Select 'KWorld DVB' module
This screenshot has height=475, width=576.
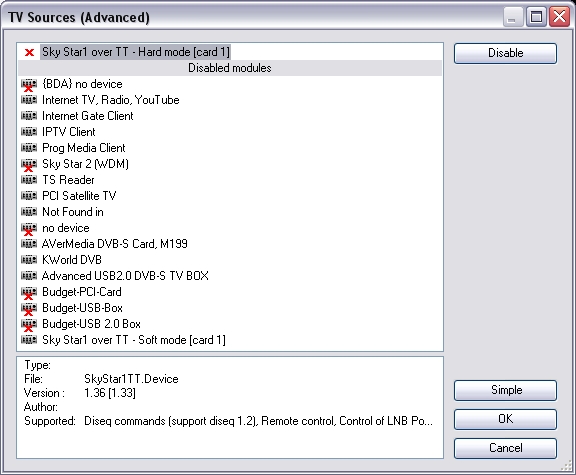[x=72, y=260]
